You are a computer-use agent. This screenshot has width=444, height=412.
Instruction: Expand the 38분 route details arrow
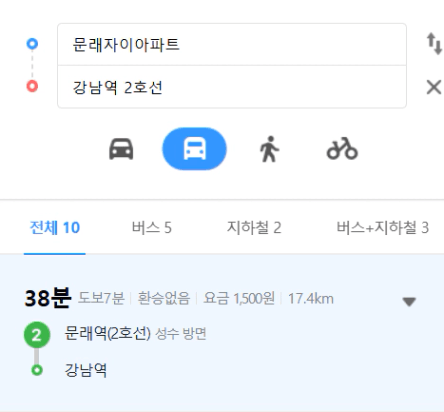(x=409, y=301)
